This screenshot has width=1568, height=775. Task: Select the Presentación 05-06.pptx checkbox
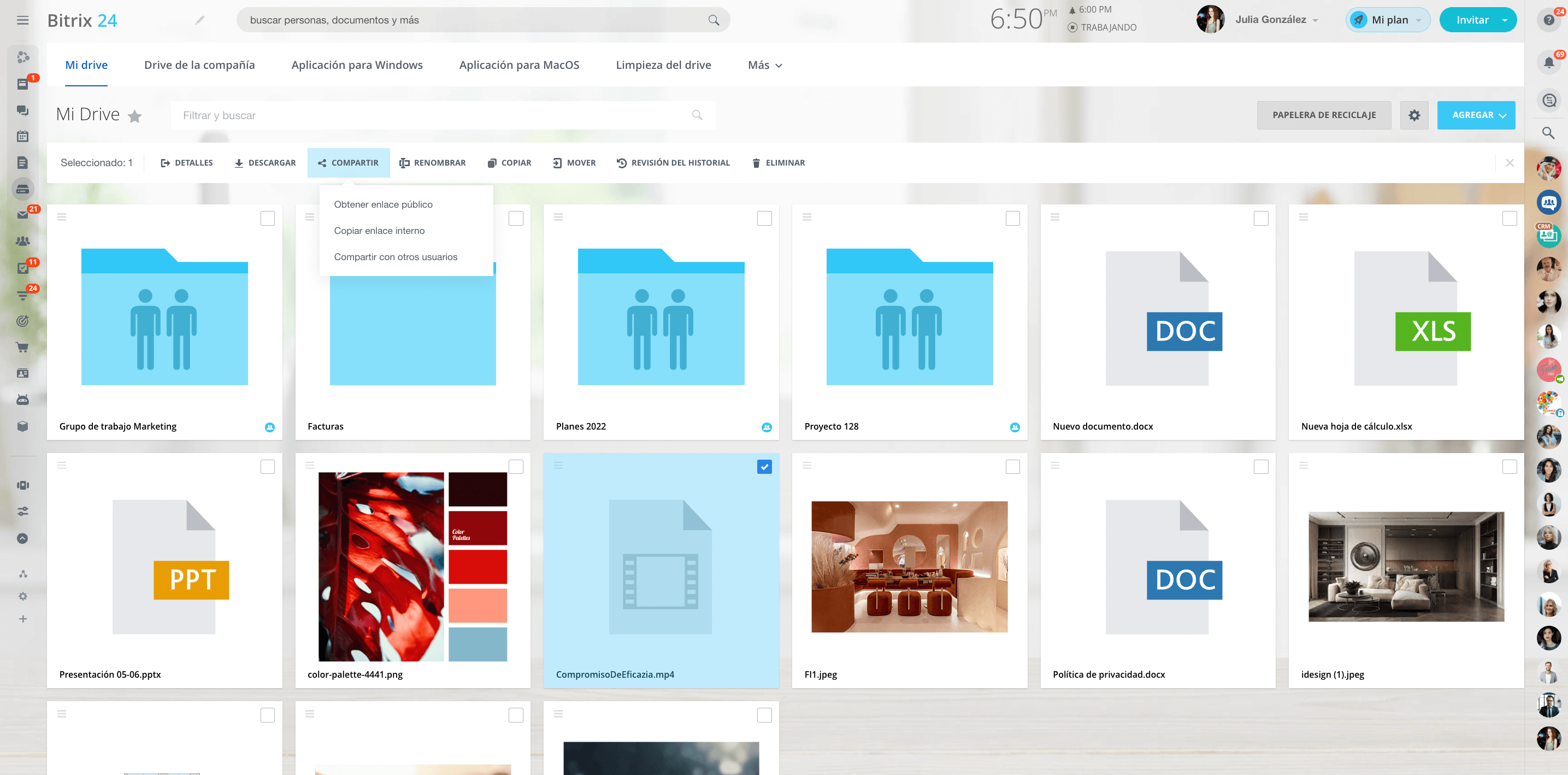267,466
